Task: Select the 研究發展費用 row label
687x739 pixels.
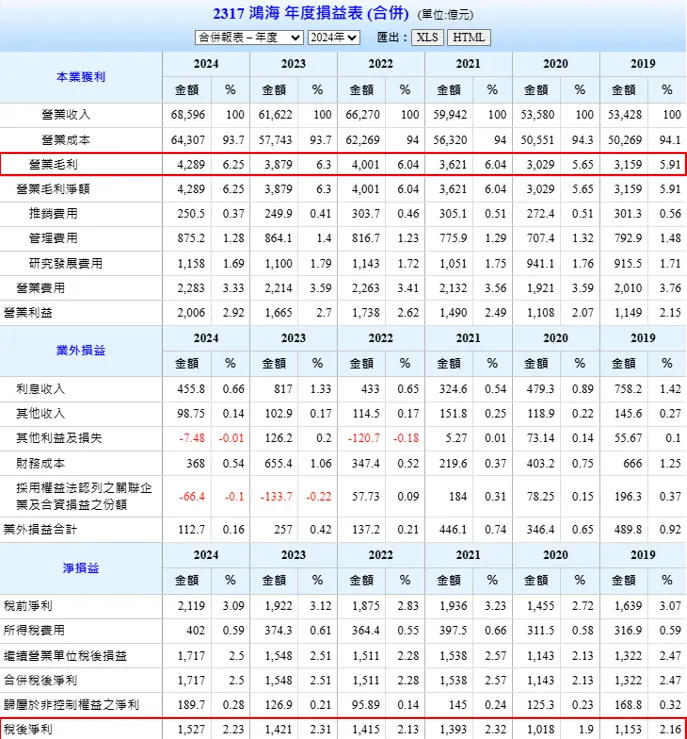Action: [x=65, y=263]
